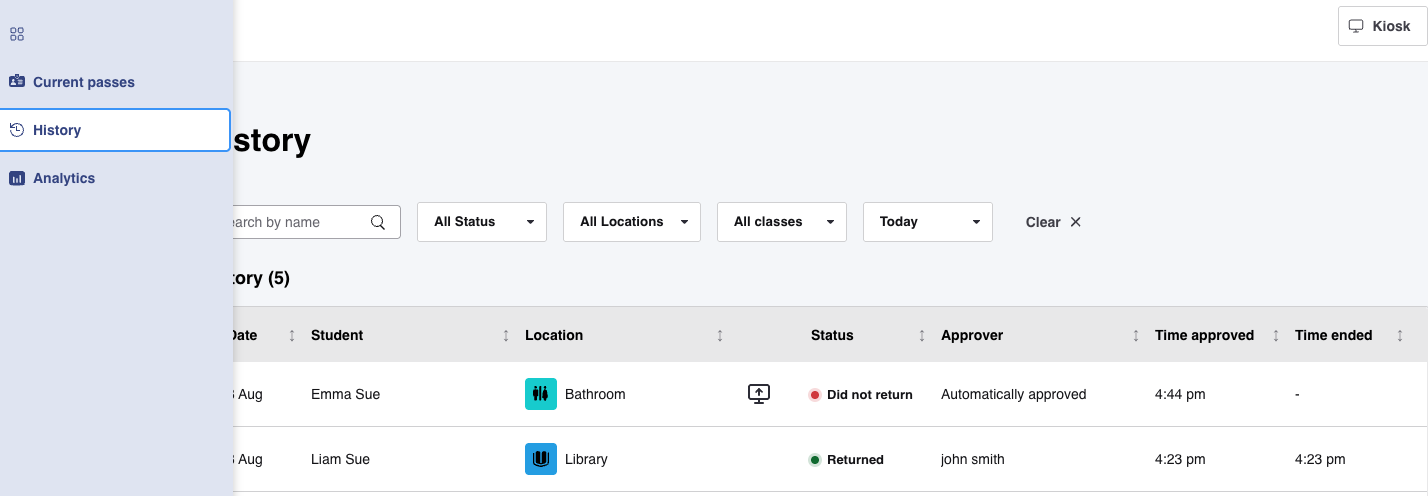
Task: Click the Bathroom location icon
Action: coord(541,394)
